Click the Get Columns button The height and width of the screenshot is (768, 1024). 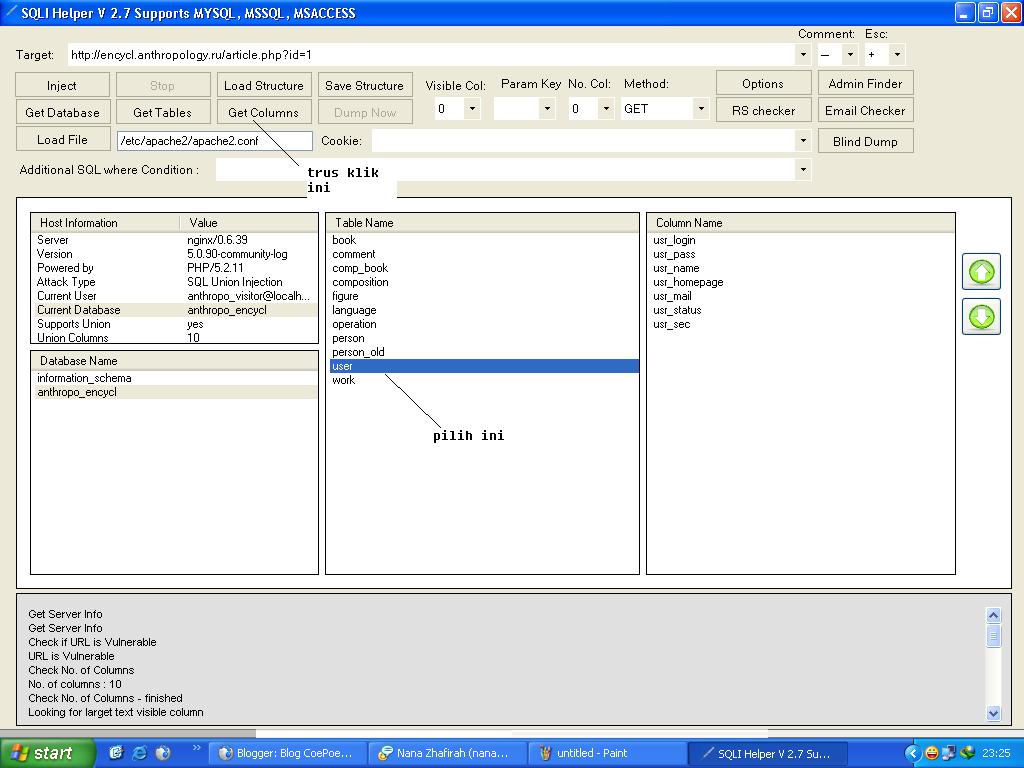click(264, 112)
